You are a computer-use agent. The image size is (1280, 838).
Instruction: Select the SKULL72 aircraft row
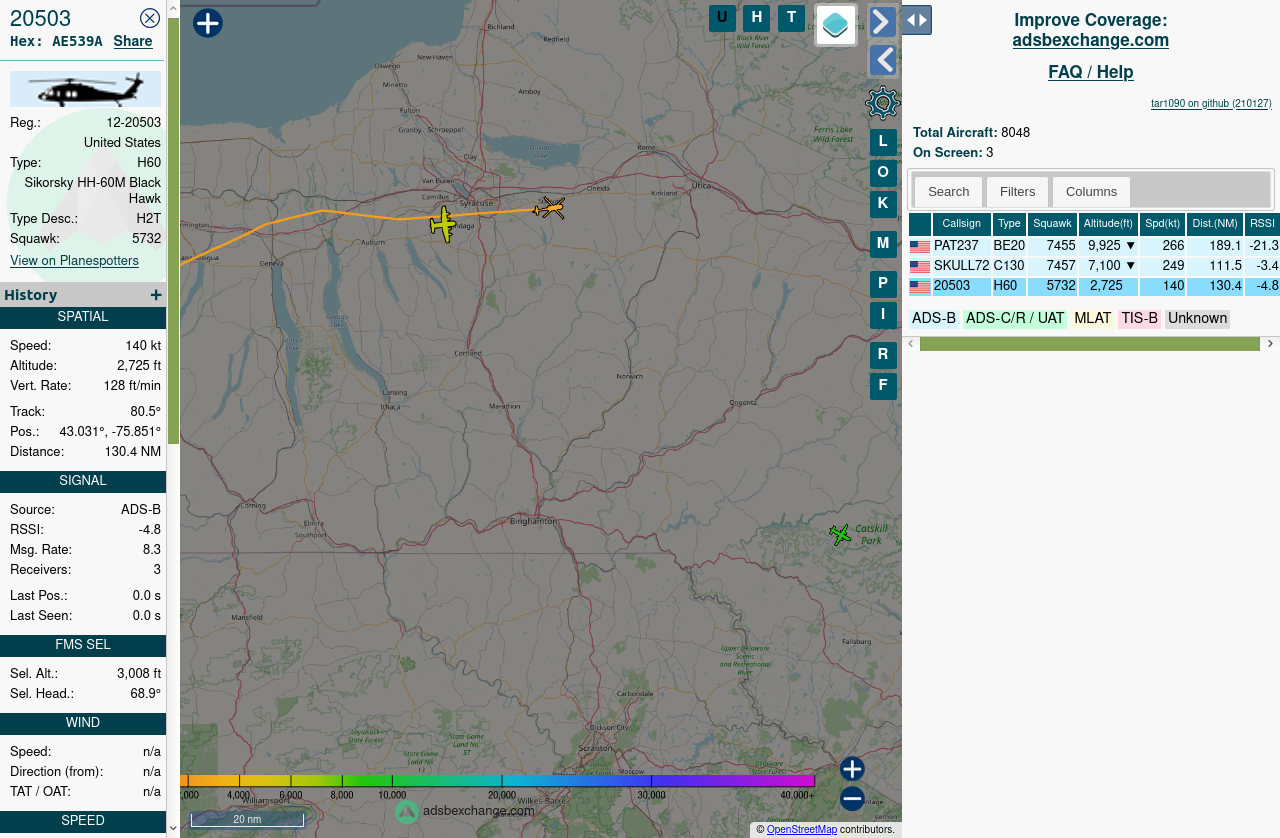point(1094,266)
